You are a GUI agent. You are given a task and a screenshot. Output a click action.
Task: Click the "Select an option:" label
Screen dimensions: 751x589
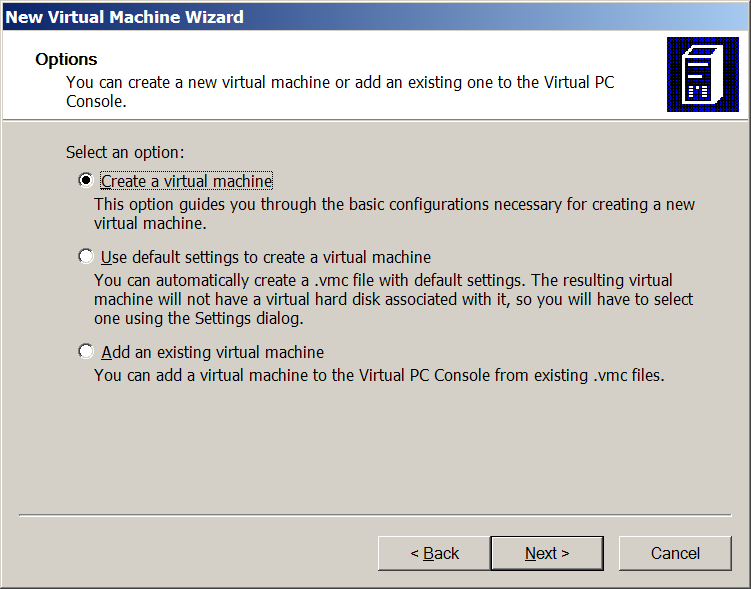tap(125, 153)
